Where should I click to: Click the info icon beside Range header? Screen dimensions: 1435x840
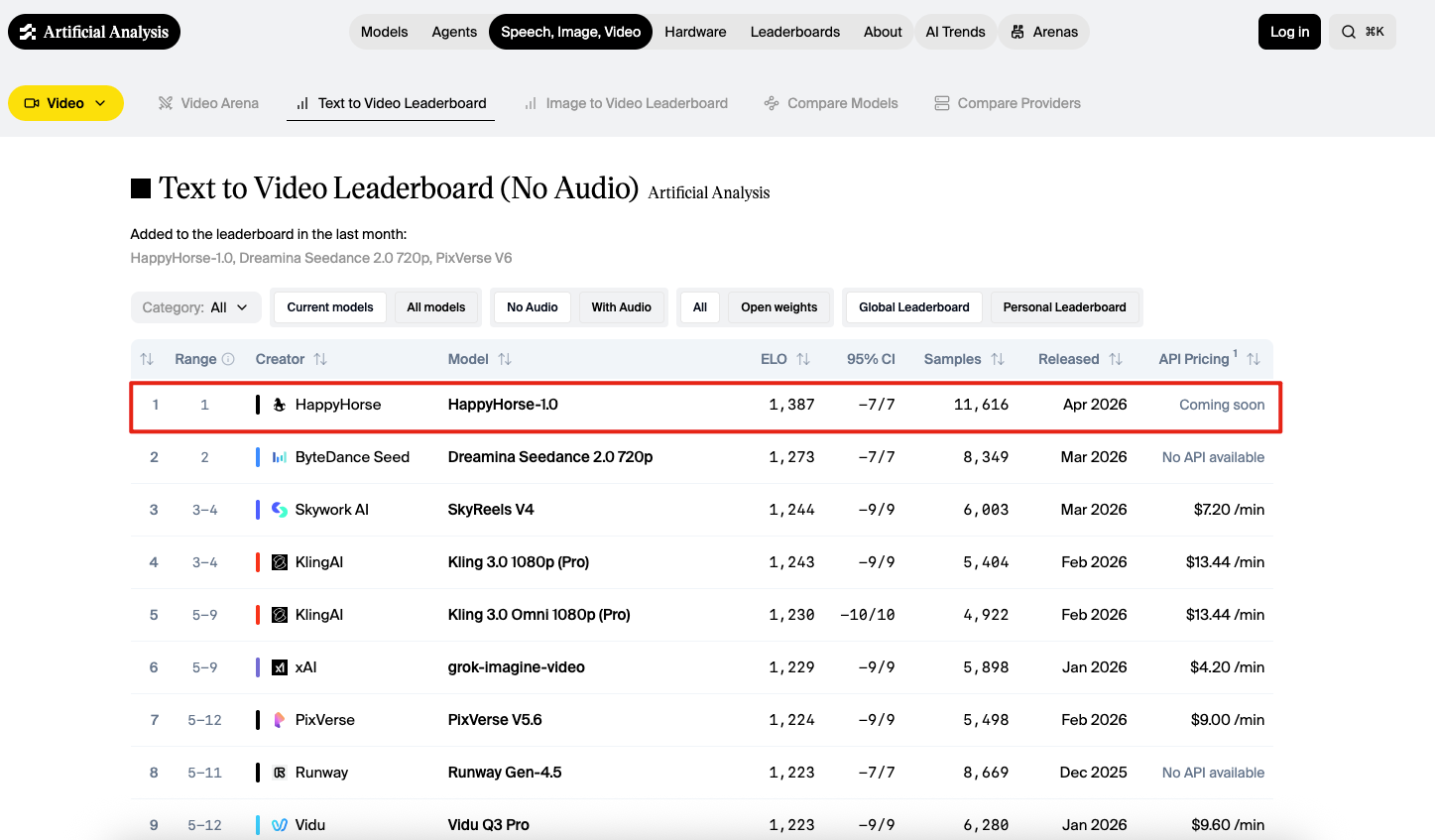[226, 358]
